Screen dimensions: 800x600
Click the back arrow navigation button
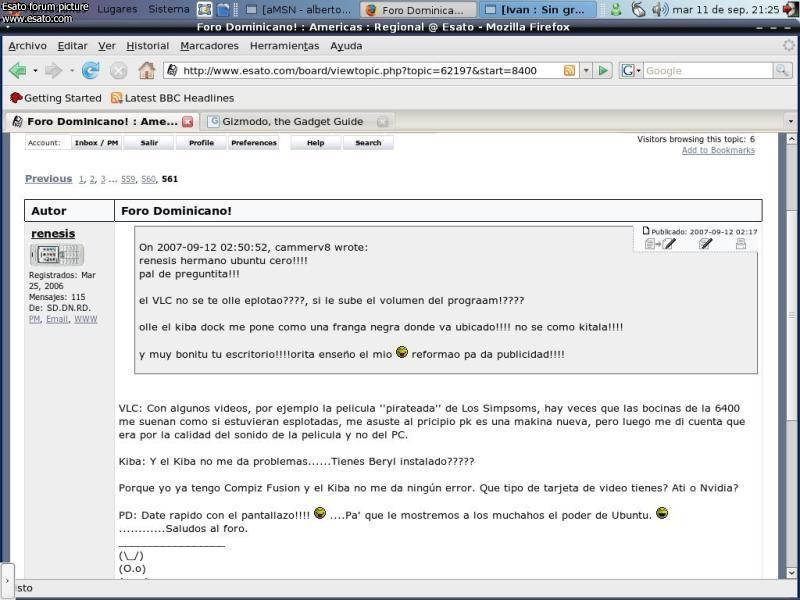click(17, 70)
